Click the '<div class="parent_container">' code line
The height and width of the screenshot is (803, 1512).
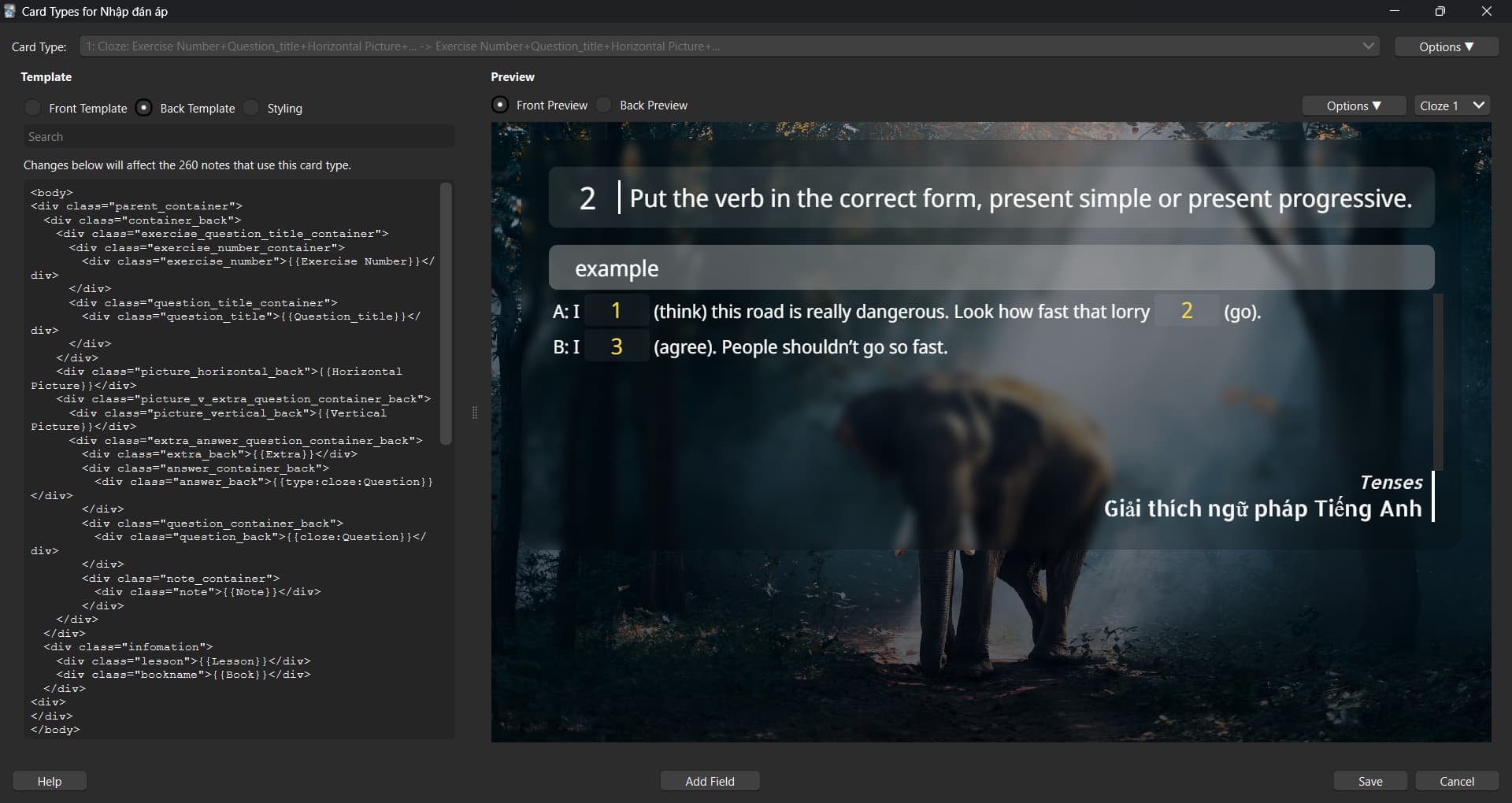tap(137, 206)
